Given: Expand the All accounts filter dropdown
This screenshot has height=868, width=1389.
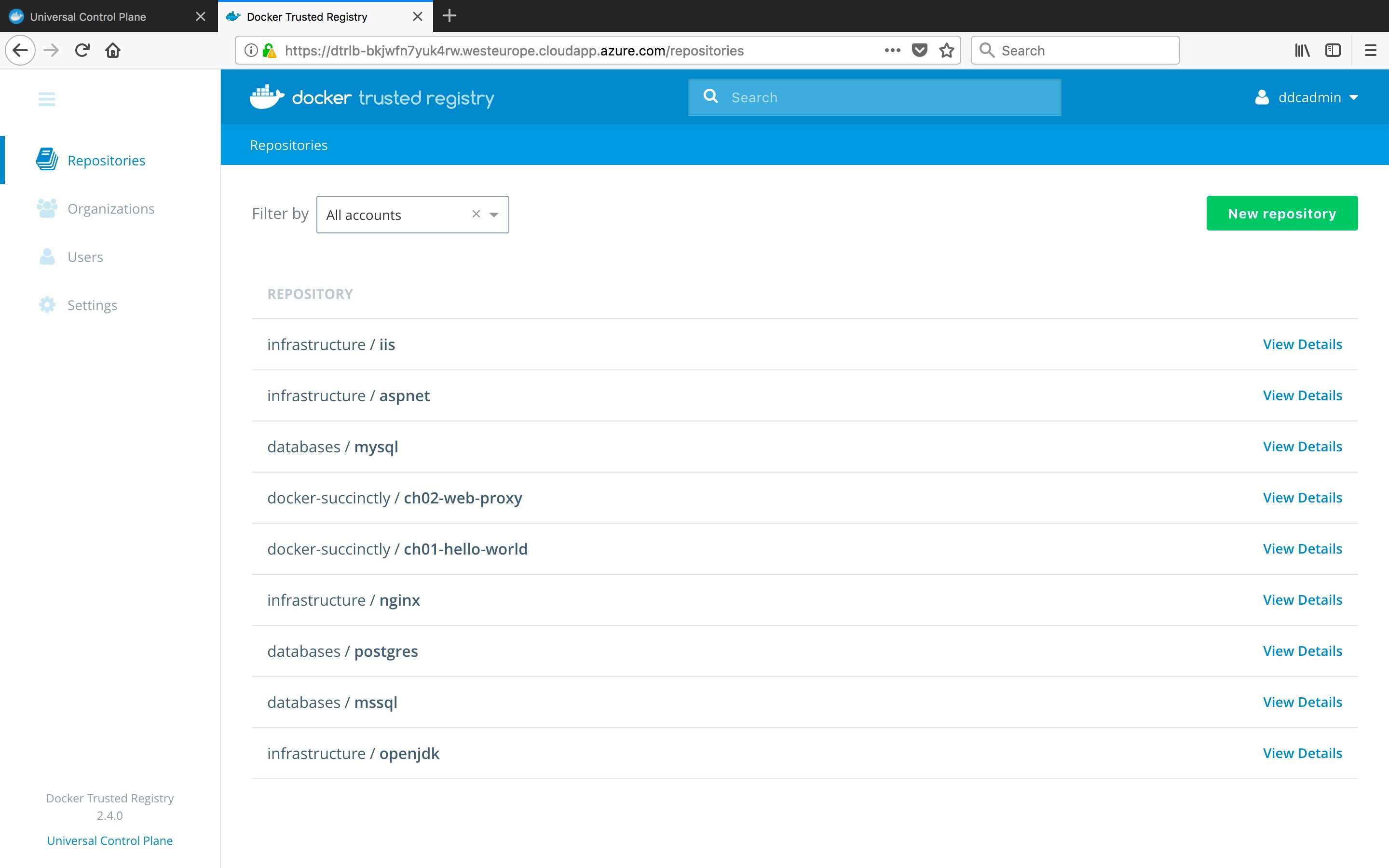Looking at the screenshot, I should 493,214.
